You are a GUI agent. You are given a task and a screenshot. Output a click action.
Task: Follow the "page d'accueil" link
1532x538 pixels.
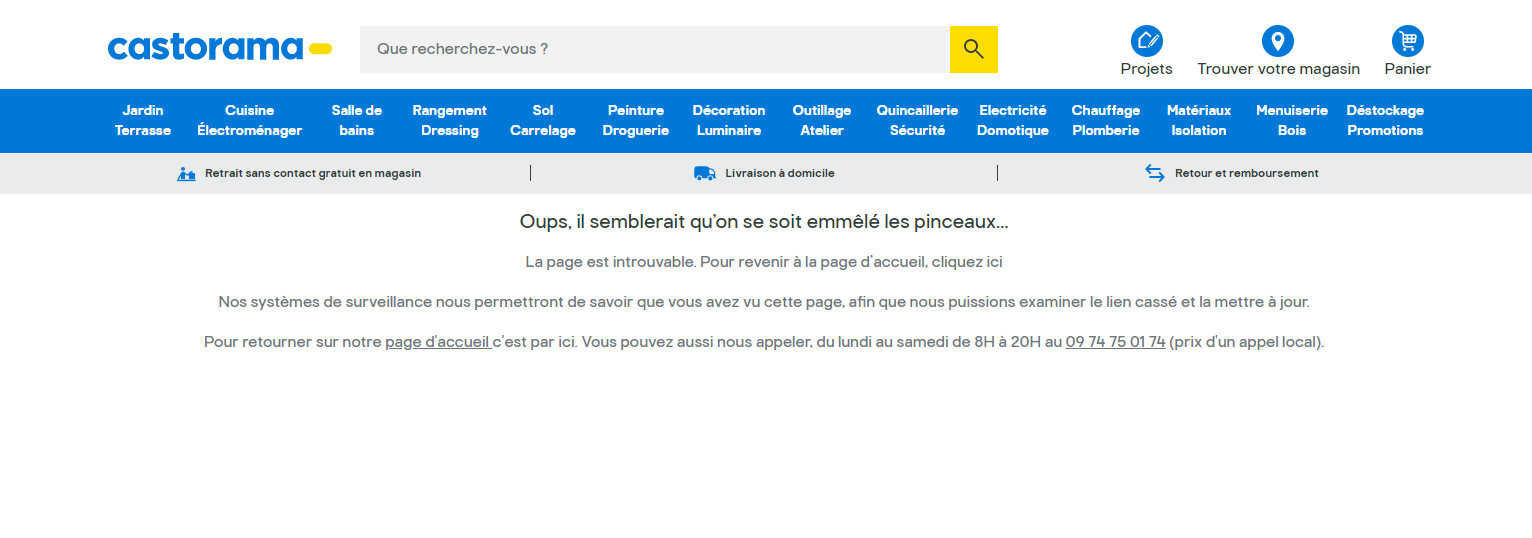click(437, 342)
